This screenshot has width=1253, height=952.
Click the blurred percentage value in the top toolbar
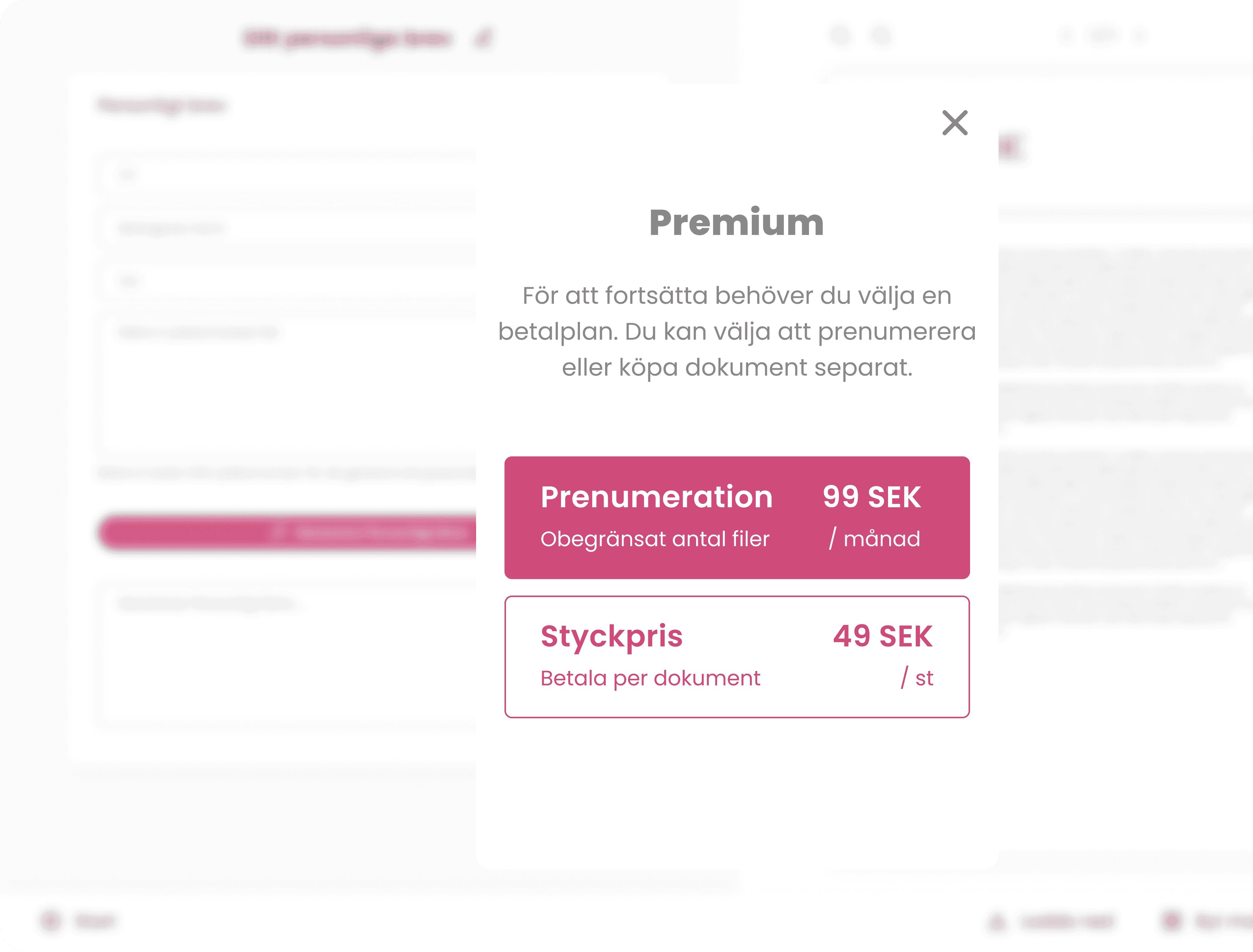[x=1103, y=36]
